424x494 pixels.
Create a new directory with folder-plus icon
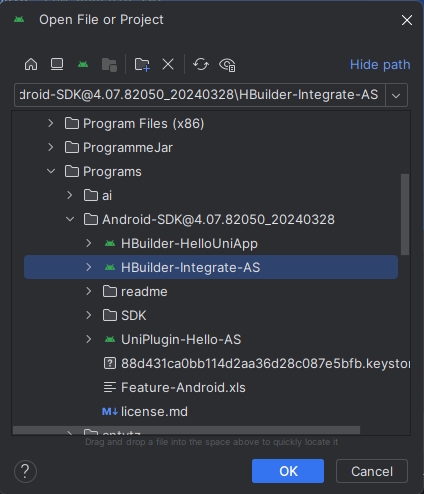pos(142,64)
